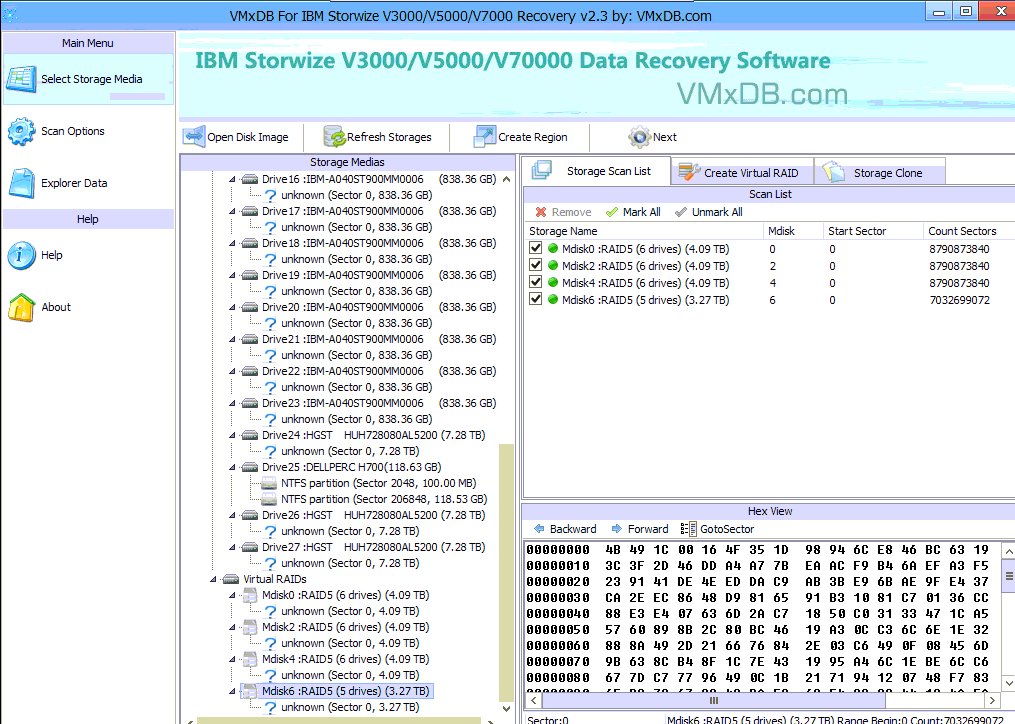The width and height of the screenshot is (1015, 724).
Task: Select unknown (Sector 0, 3.27 TB) row
Action: [350, 707]
